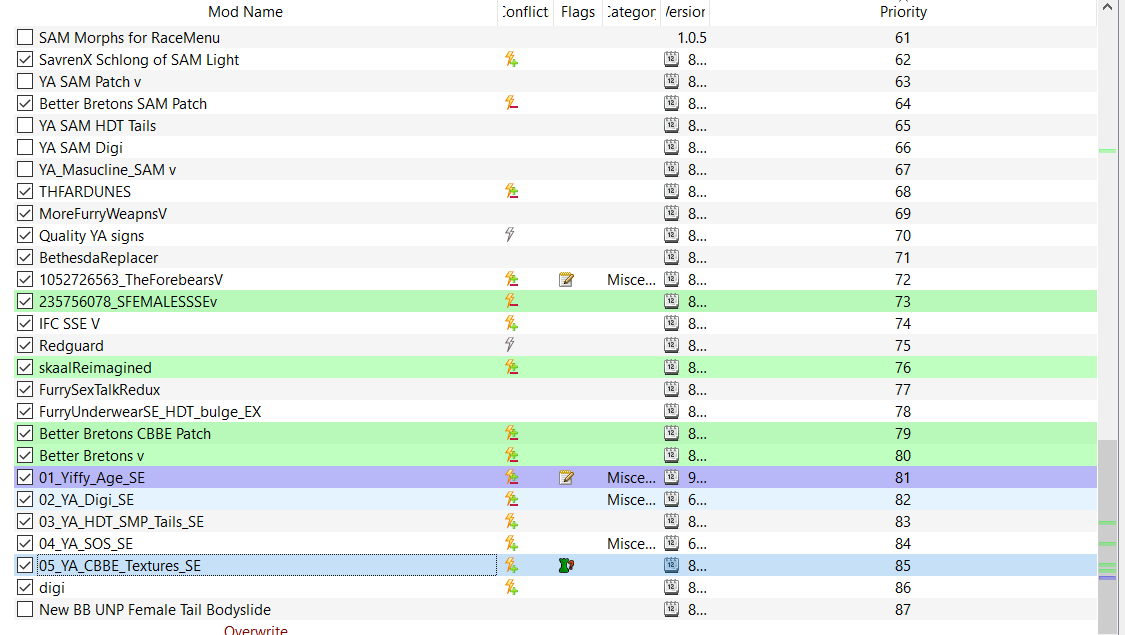This screenshot has height=635, width=1125.
Task: Select the Redguard mod row
Action: tap(555, 345)
